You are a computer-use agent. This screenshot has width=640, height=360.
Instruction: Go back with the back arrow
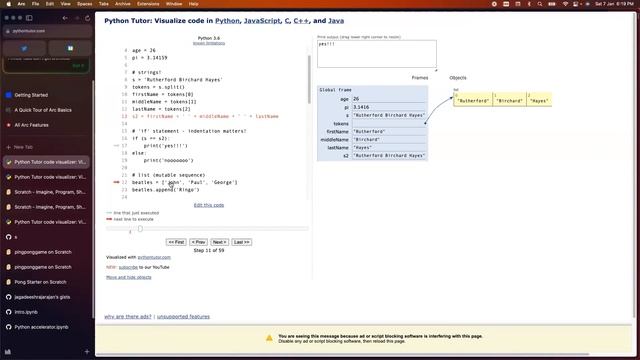coord(65,18)
